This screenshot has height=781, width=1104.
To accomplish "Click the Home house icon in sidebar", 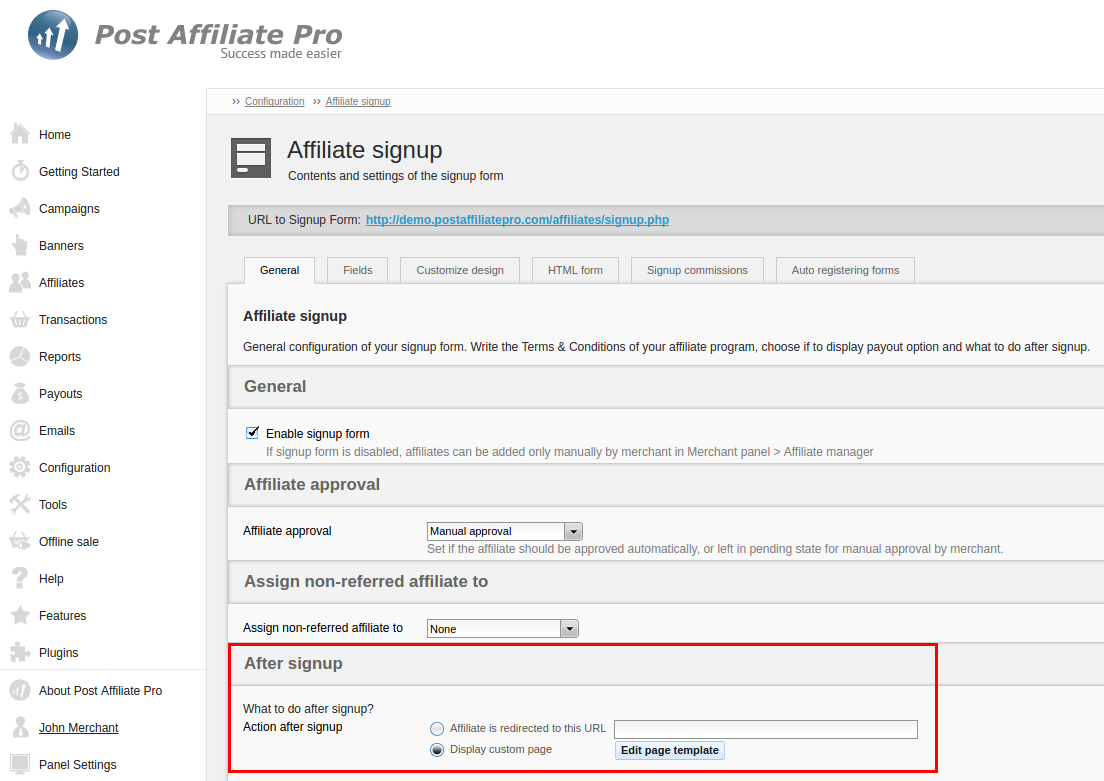I will tap(20, 134).
